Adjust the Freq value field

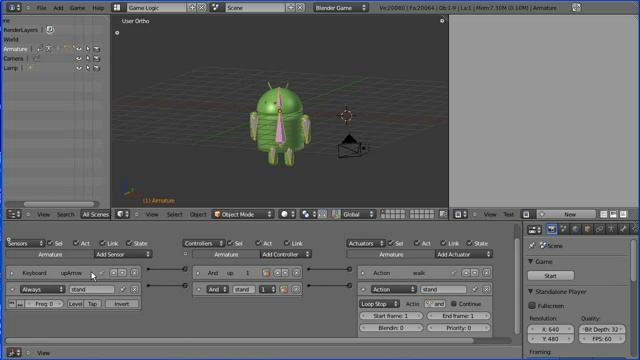[44, 304]
